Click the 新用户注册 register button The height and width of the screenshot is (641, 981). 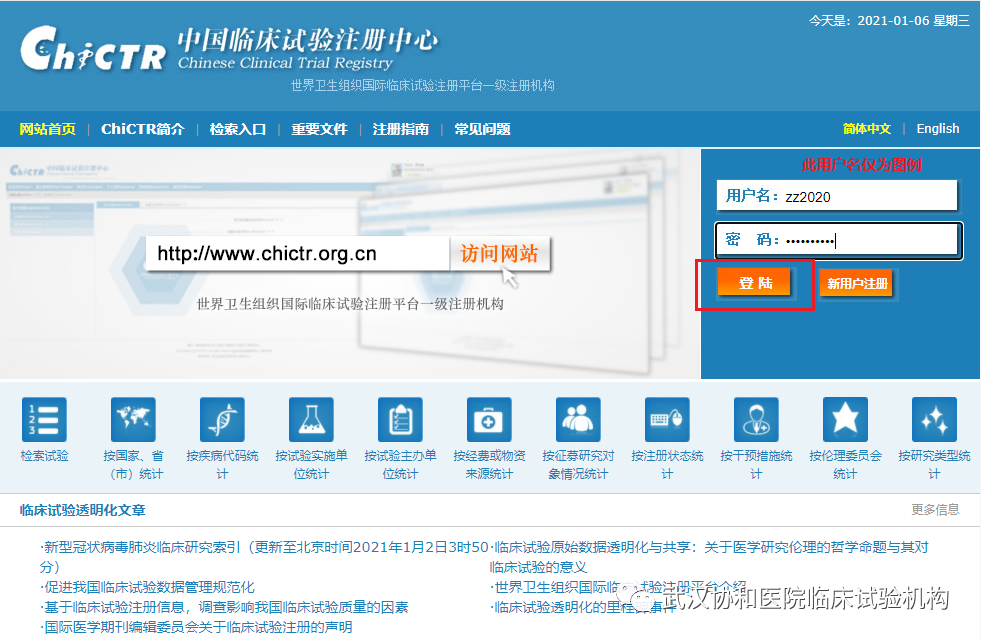click(857, 284)
